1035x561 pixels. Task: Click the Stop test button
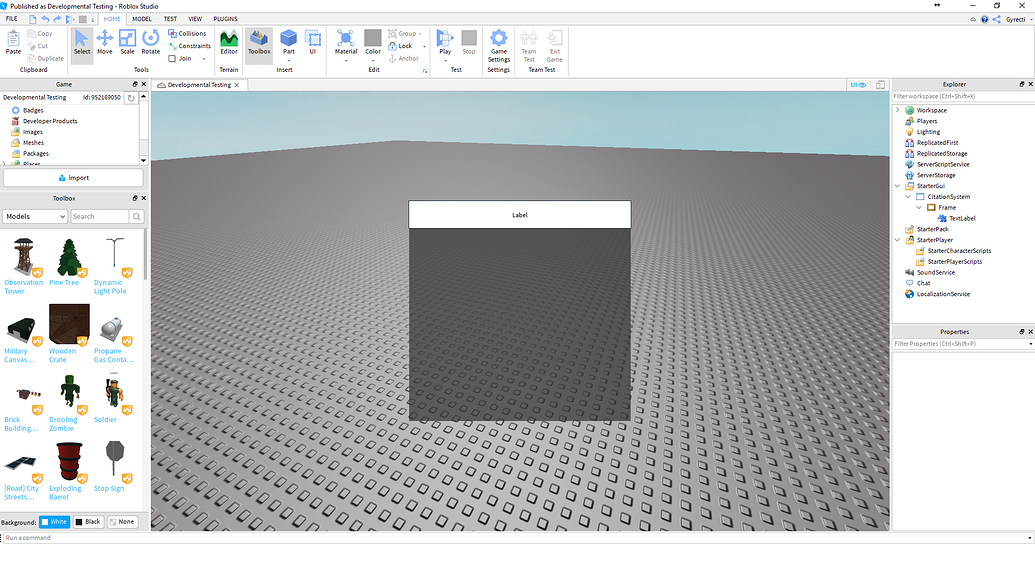coord(469,42)
